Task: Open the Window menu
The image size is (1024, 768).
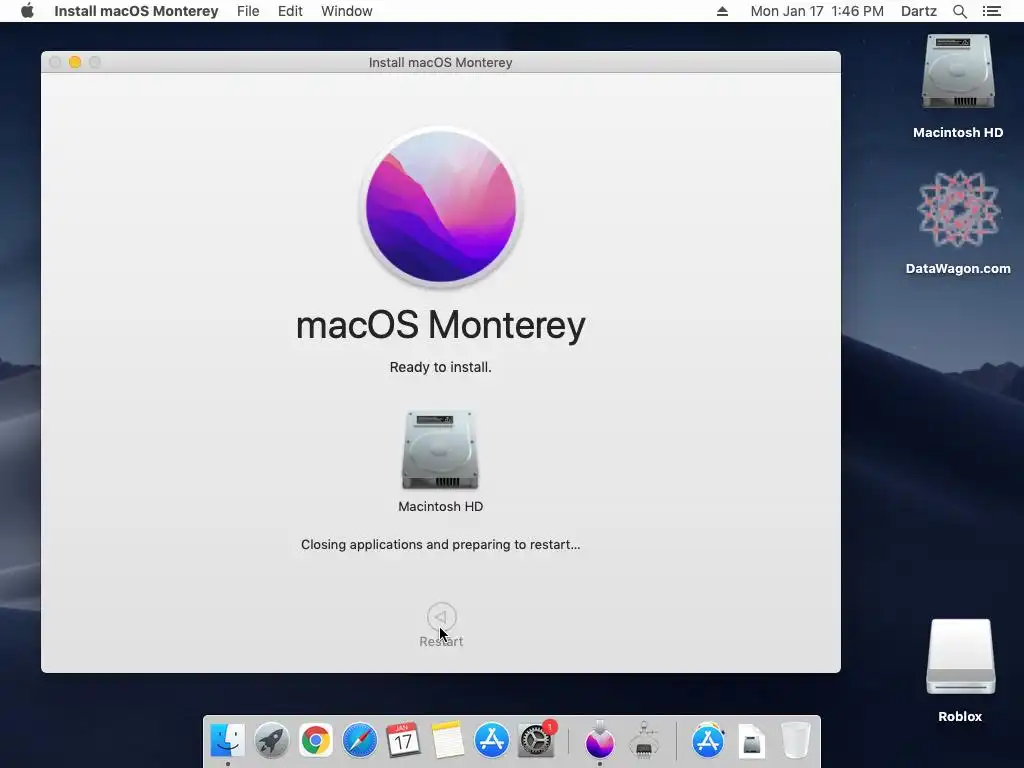Action: click(347, 11)
